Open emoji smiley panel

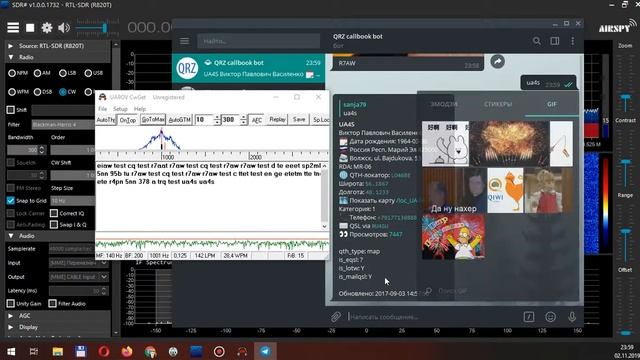point(551,317)
